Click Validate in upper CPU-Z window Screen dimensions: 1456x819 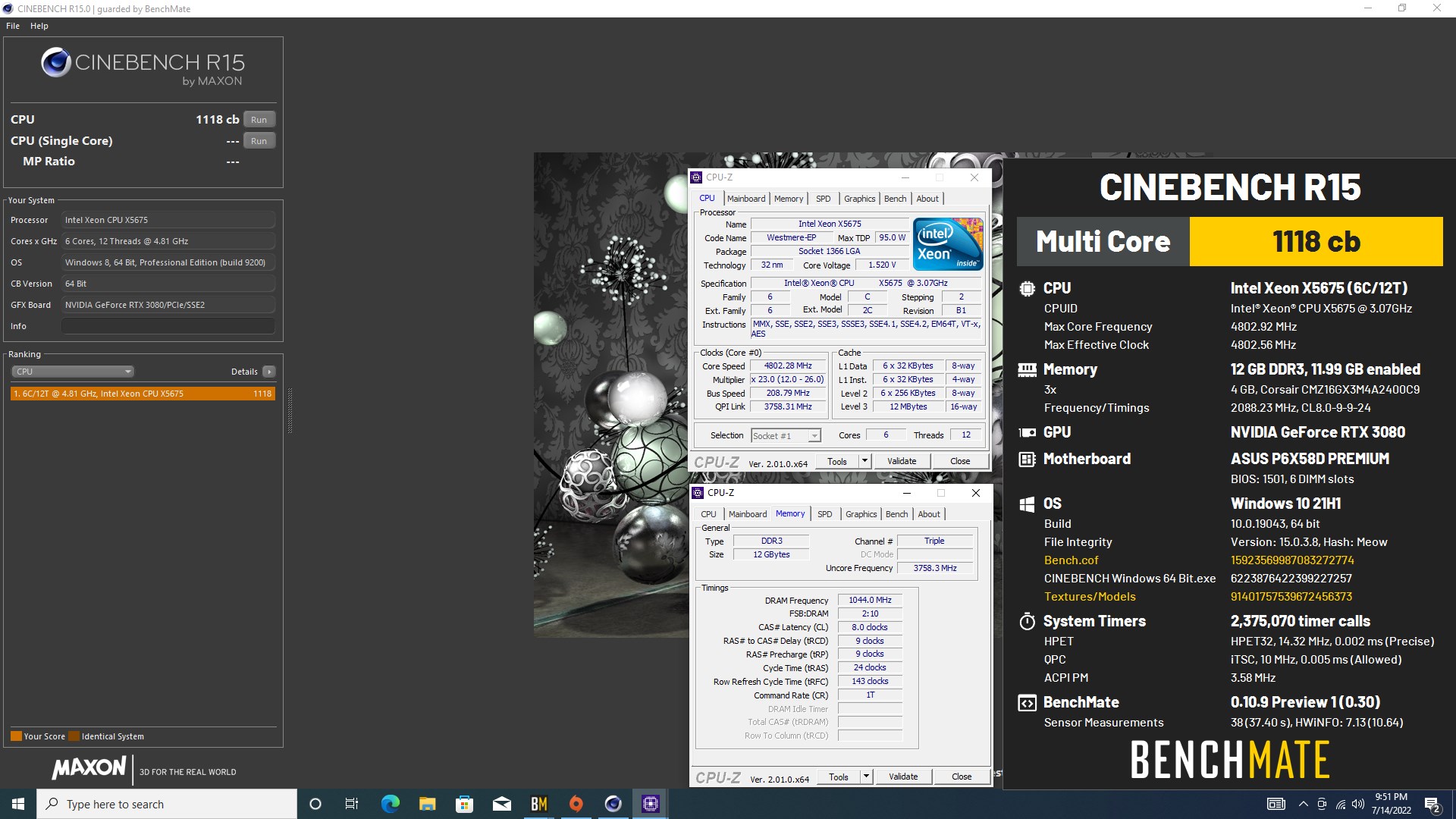pyautogui.click(x=902, y=461)
